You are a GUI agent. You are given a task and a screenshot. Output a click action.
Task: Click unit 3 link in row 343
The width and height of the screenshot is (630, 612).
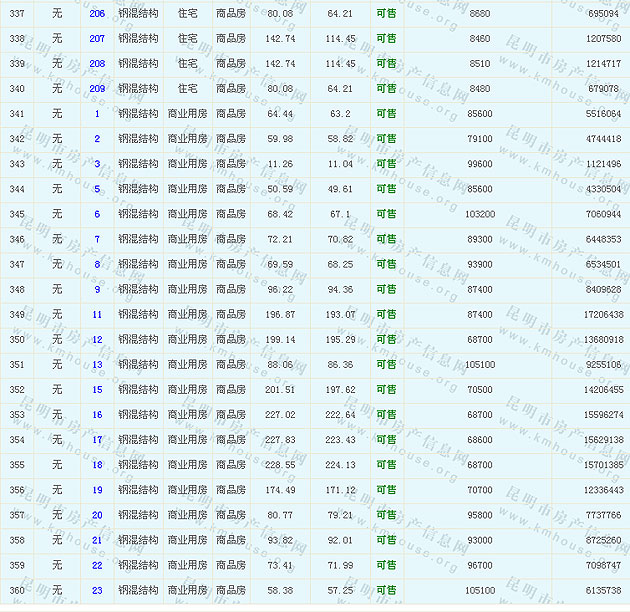coord(97,164)
